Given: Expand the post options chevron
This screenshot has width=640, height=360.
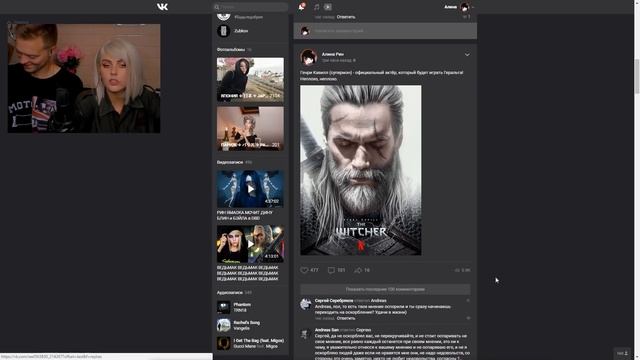Looking at the screenshot, I should 467,55.
